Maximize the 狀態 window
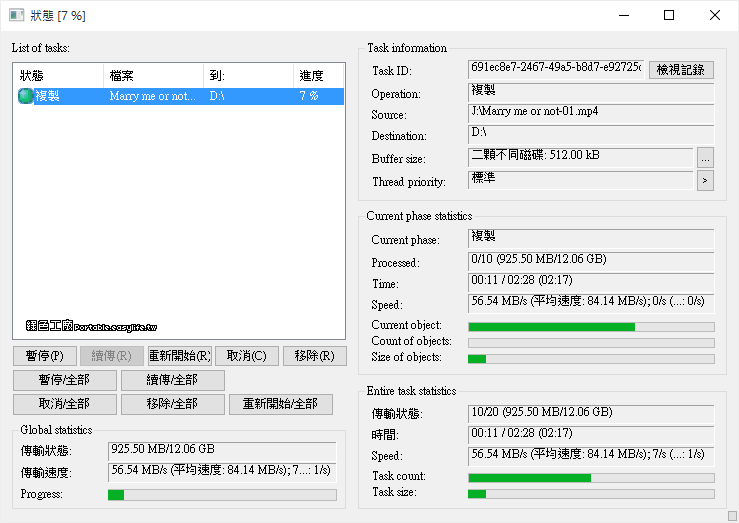 (x=669, y=15)
